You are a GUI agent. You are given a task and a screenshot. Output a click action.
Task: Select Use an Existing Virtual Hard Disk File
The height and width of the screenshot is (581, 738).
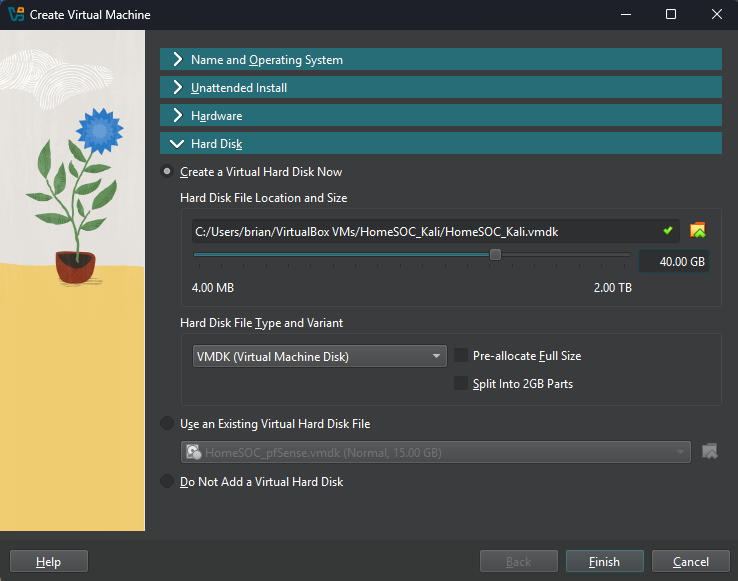point(167,424)
